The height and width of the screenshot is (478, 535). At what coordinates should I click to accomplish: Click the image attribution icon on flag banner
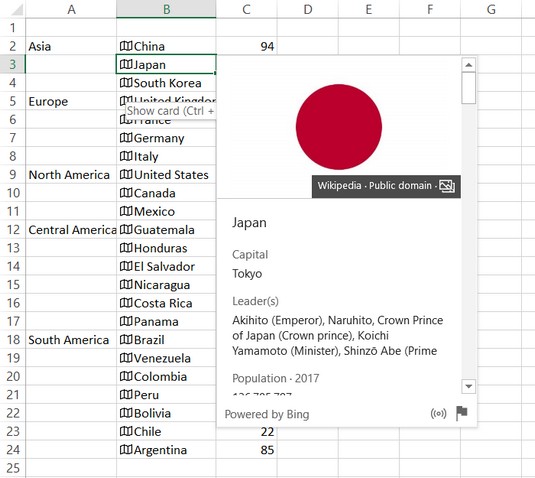[447, 186]
